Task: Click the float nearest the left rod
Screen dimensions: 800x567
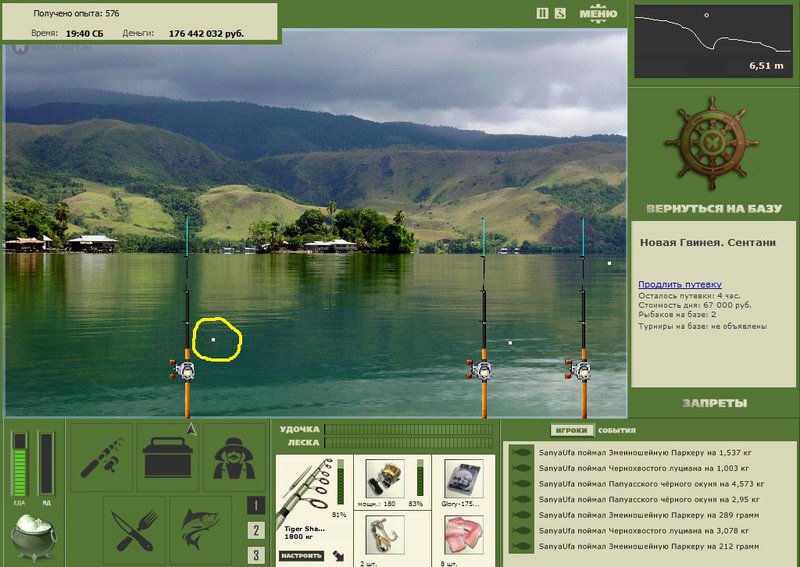Action: [213, 339]
